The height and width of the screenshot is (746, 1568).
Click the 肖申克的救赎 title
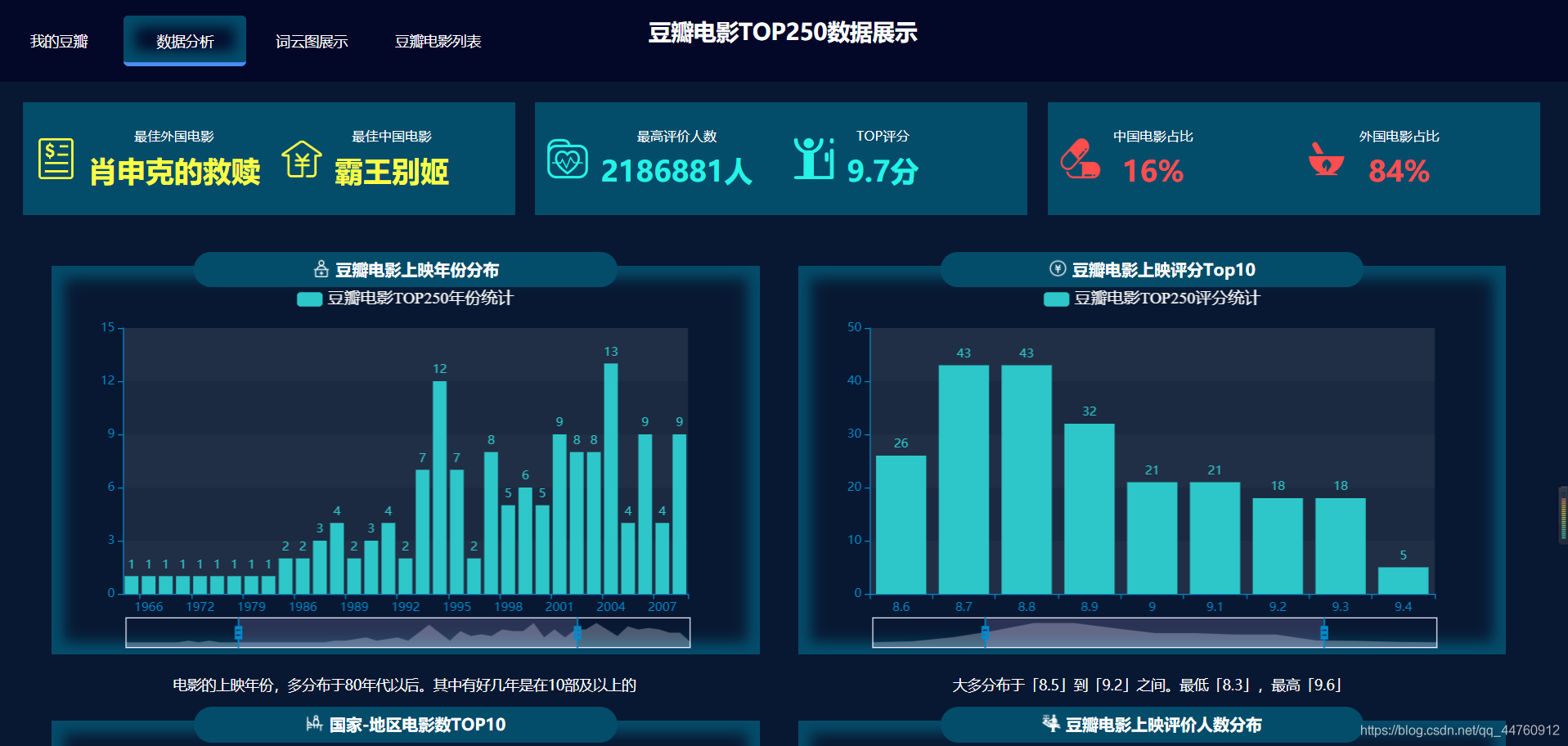click(175, 172)
